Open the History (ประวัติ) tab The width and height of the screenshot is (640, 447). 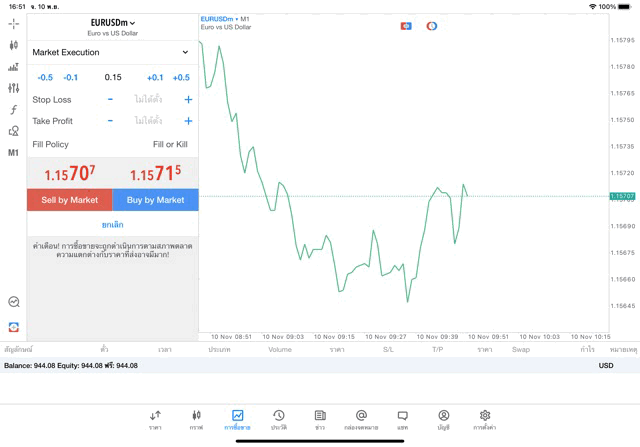(279, 420)
